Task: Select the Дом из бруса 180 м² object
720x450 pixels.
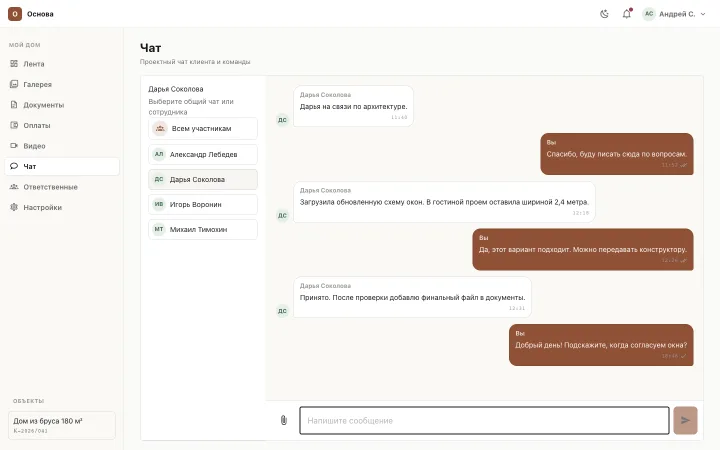Action: [x=62, y=425]
